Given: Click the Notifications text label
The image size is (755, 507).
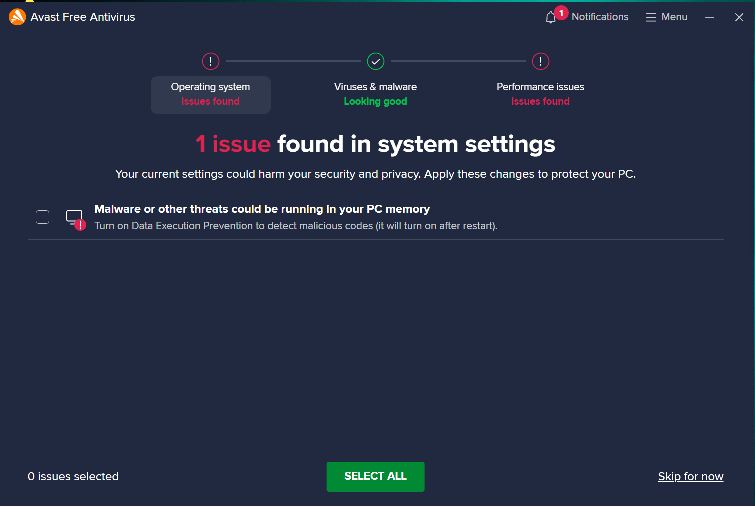Looking at the screenshot, I should coord(600,17).
